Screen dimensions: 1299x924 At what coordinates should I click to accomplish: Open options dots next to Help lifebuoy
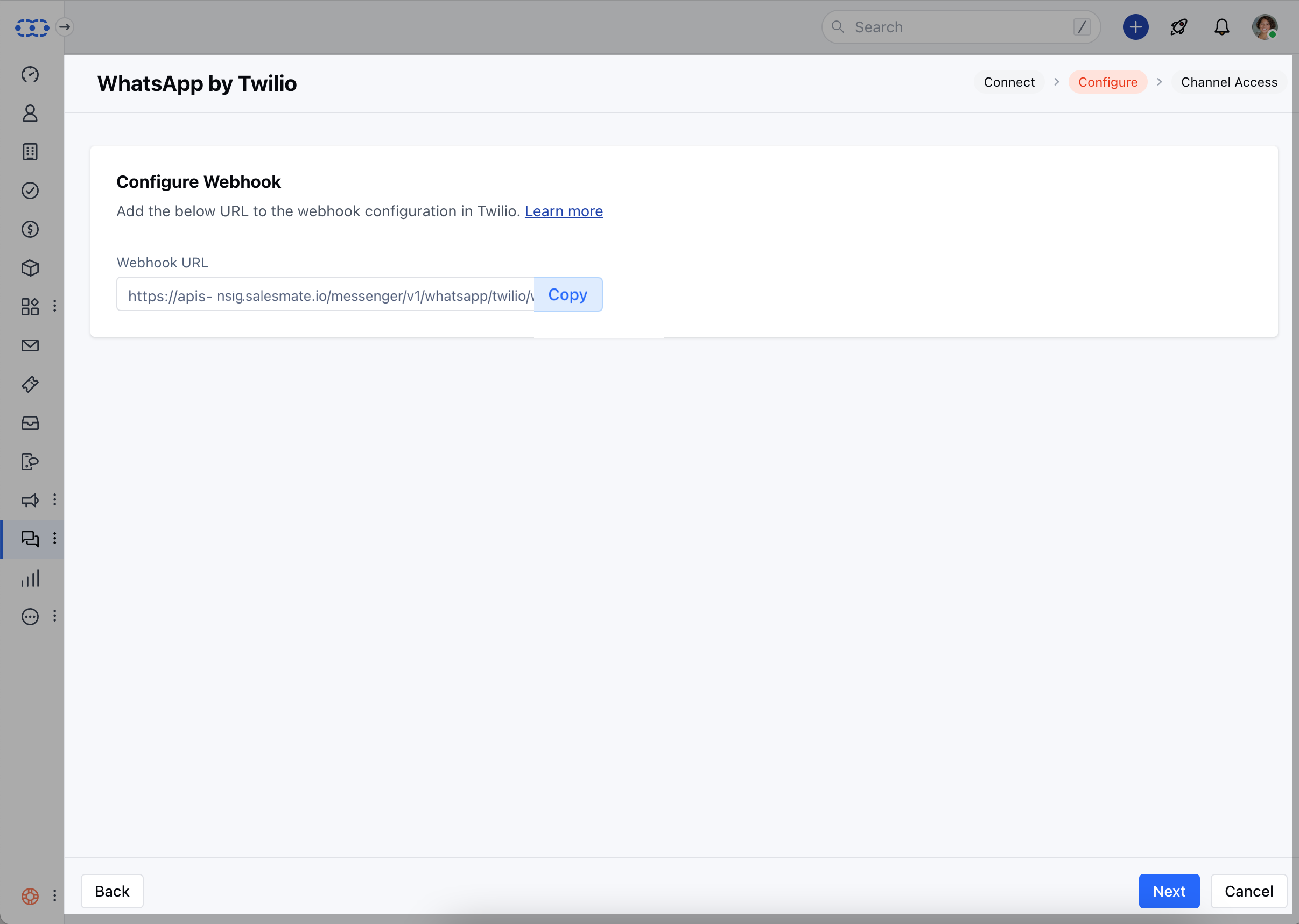point(54,895)
